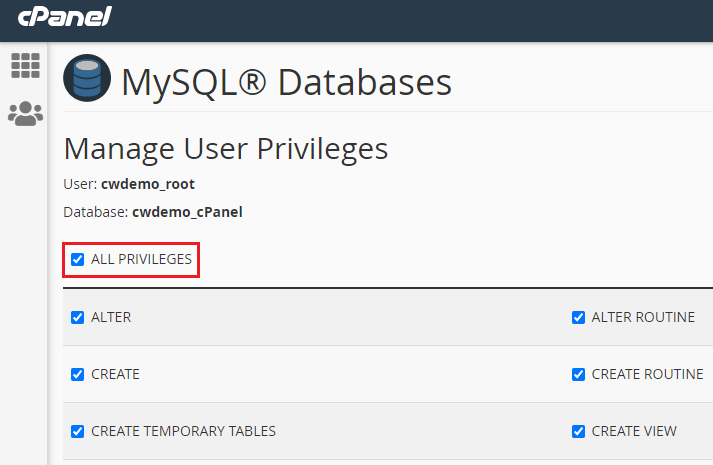Untick the CREATE privilege checkbox
This screenshot has height=465, width=713.
[x=78, y=375]
